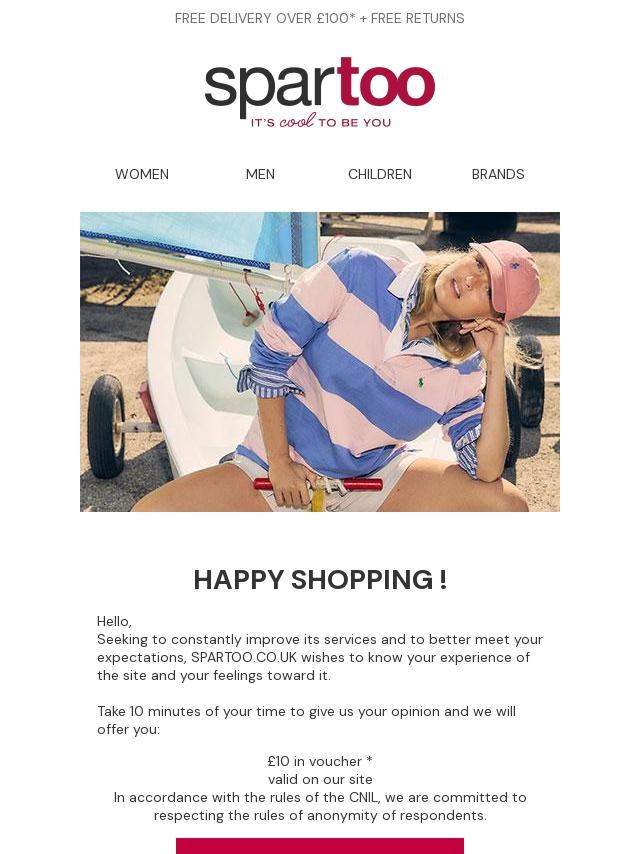Open the WOMEN category
The width and height of the screenshot is (640, 854).
click(142, 174)
